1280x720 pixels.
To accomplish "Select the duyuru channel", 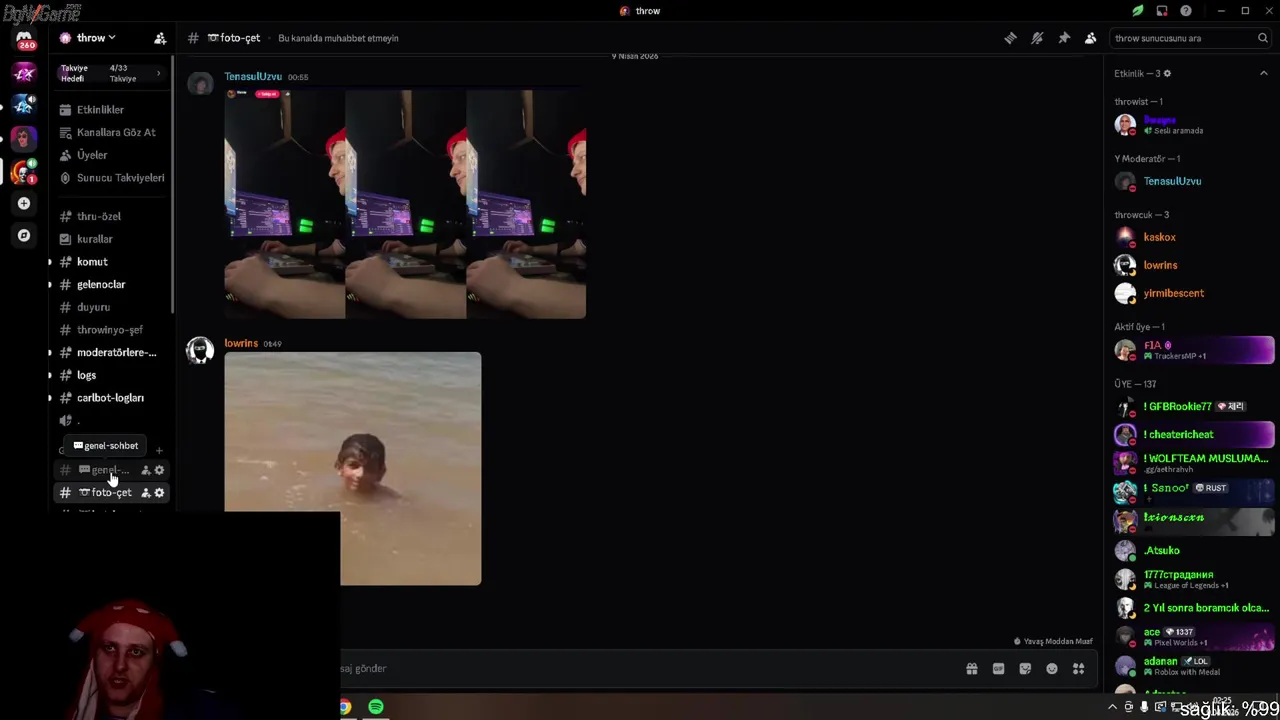I will tap(111, 307).
